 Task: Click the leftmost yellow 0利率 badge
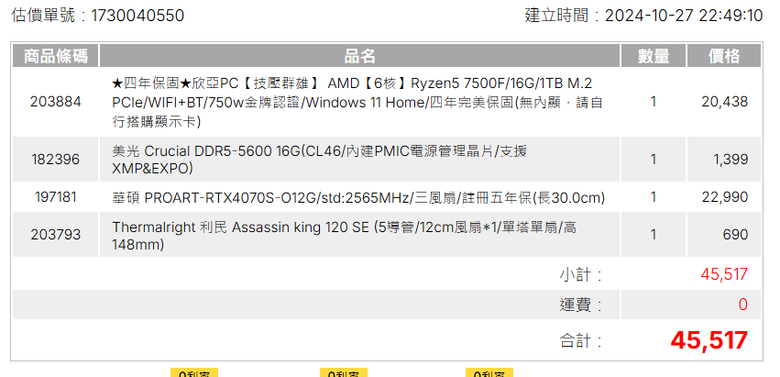pyautogui.click(x=195, y=373)
